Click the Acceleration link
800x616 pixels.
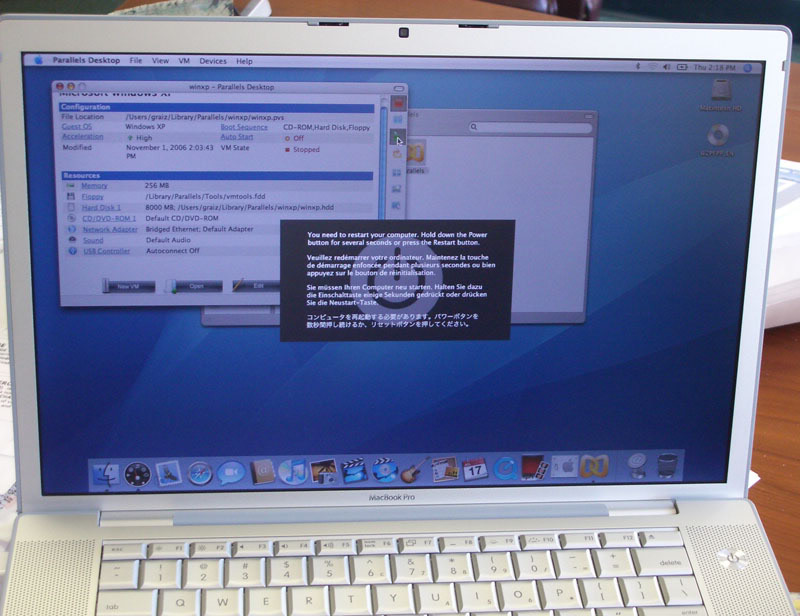tap(83, 137)
